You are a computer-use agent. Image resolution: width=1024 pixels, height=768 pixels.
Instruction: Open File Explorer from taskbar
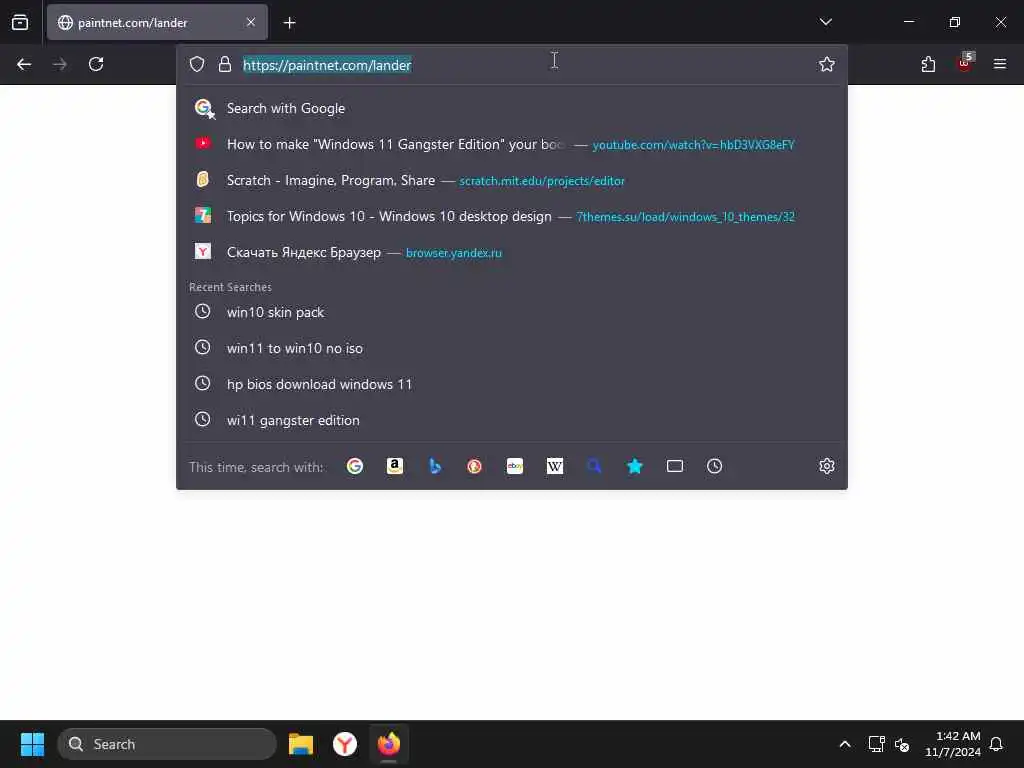[301, 744]
